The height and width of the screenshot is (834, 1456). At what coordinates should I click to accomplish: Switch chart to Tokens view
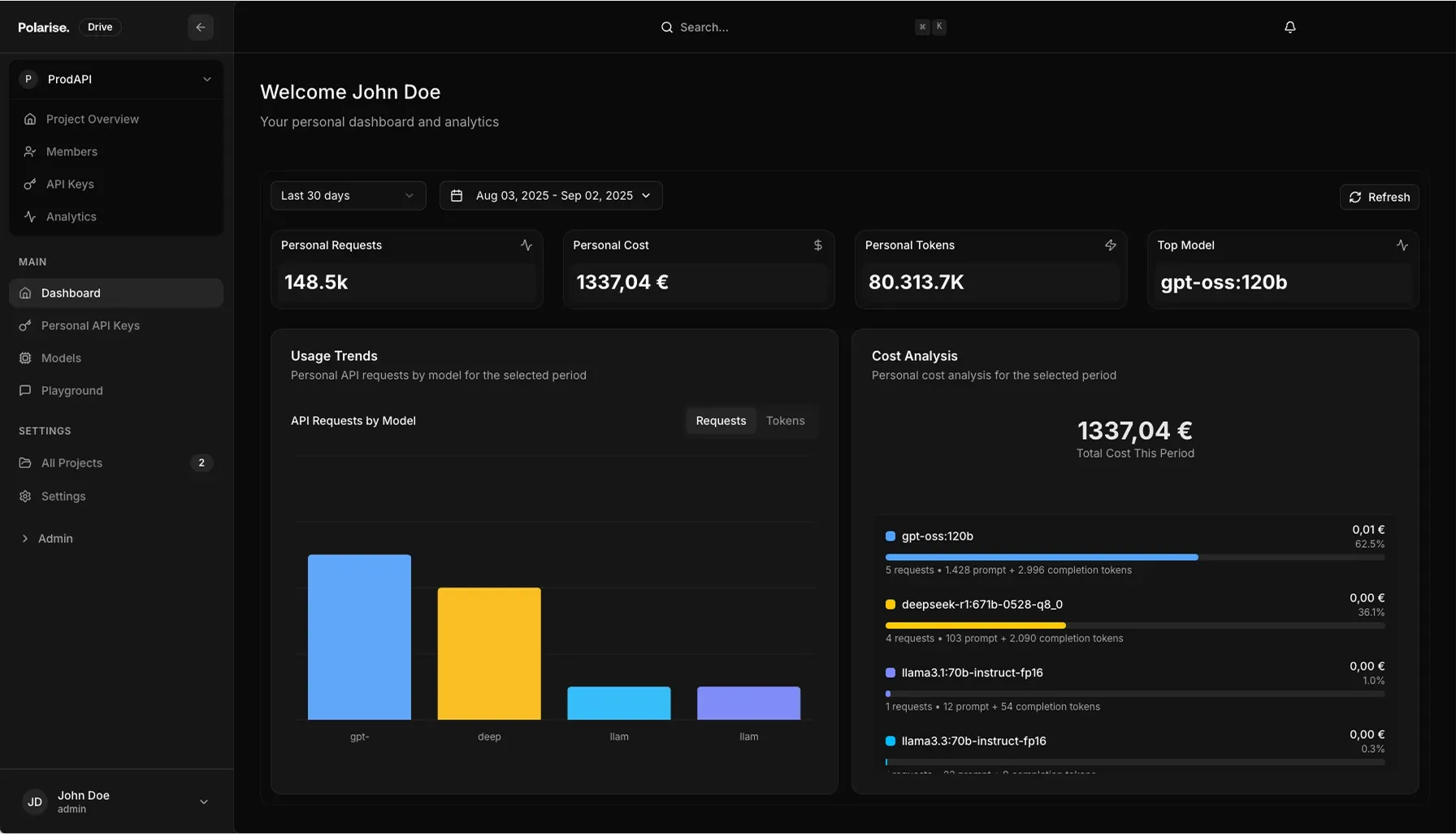tap(785, 421)
